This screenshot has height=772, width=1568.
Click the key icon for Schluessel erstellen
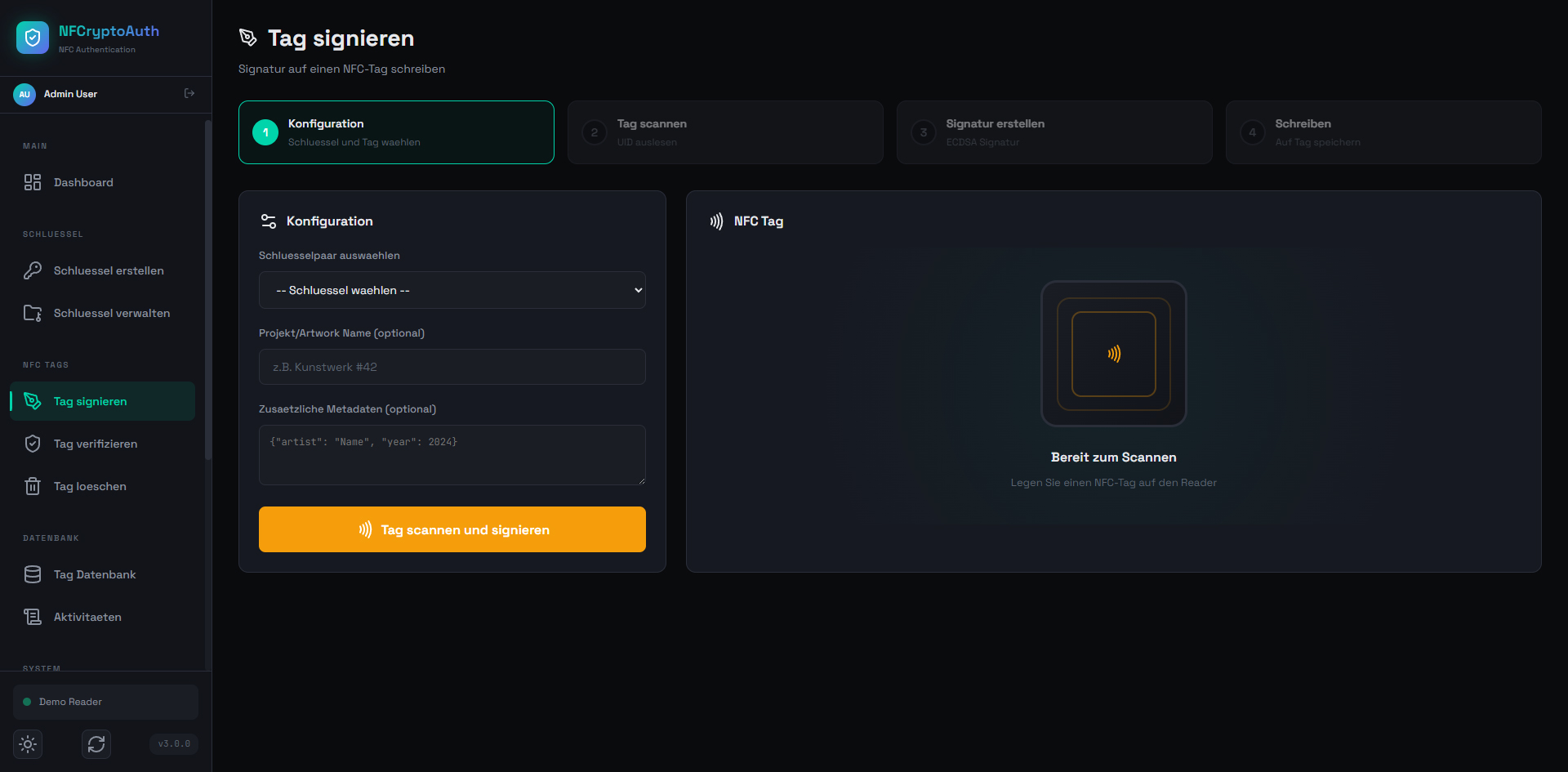point(33,270)
